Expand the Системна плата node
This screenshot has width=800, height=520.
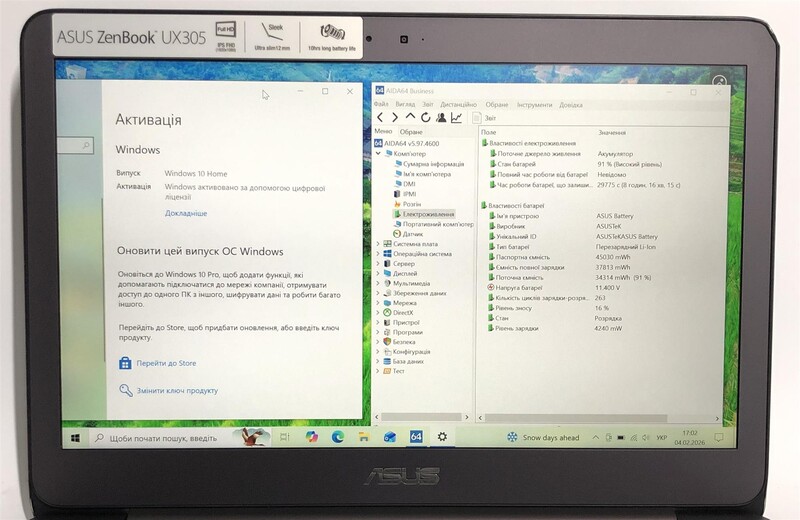point(378,244)
